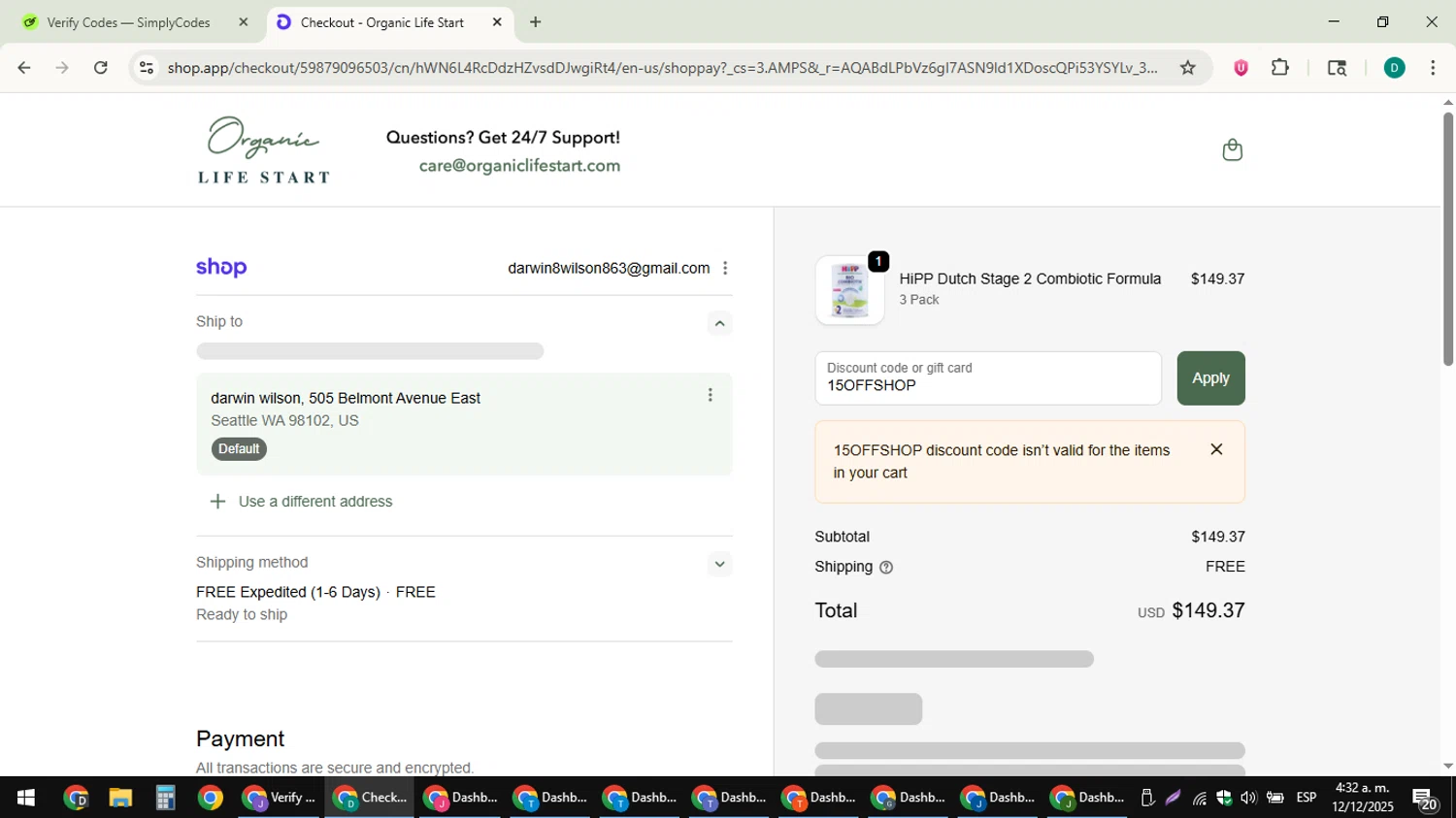The width and height of the screenshot is (1456, 818).
Task: Open account options next to darwin8wilson863@gmail.com
Action: point(725,268)
